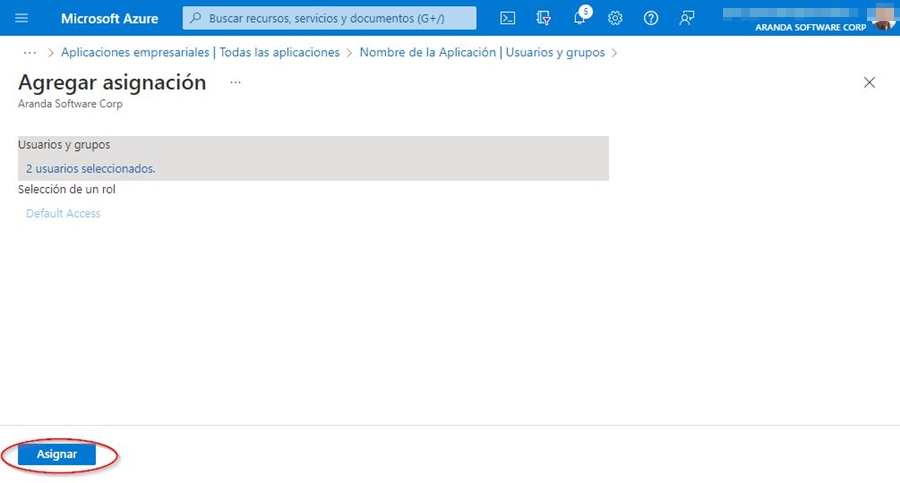Launch Cloud Shell from the top bar
The height and width of the screenshot is (483, 900).
pos(508,18)
